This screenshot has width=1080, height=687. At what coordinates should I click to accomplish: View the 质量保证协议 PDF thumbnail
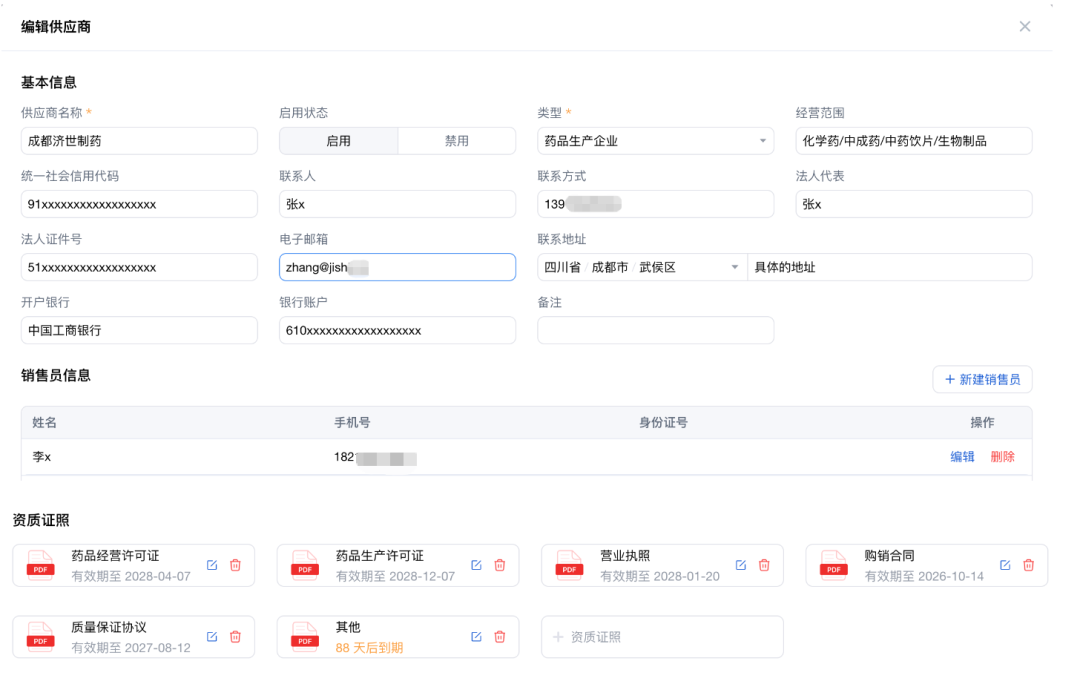[x=39, y=635]
